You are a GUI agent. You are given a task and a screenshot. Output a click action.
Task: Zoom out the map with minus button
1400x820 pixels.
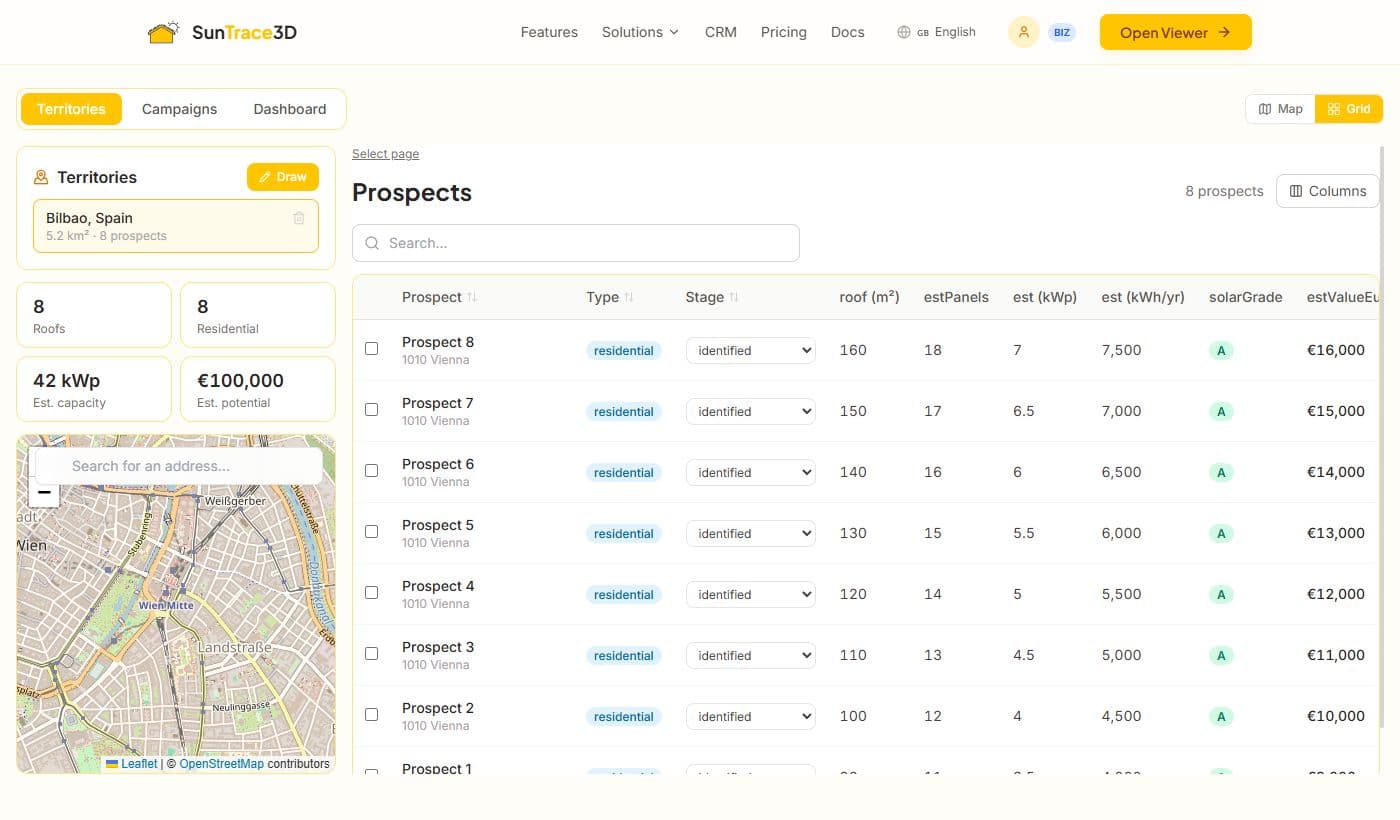44,493
